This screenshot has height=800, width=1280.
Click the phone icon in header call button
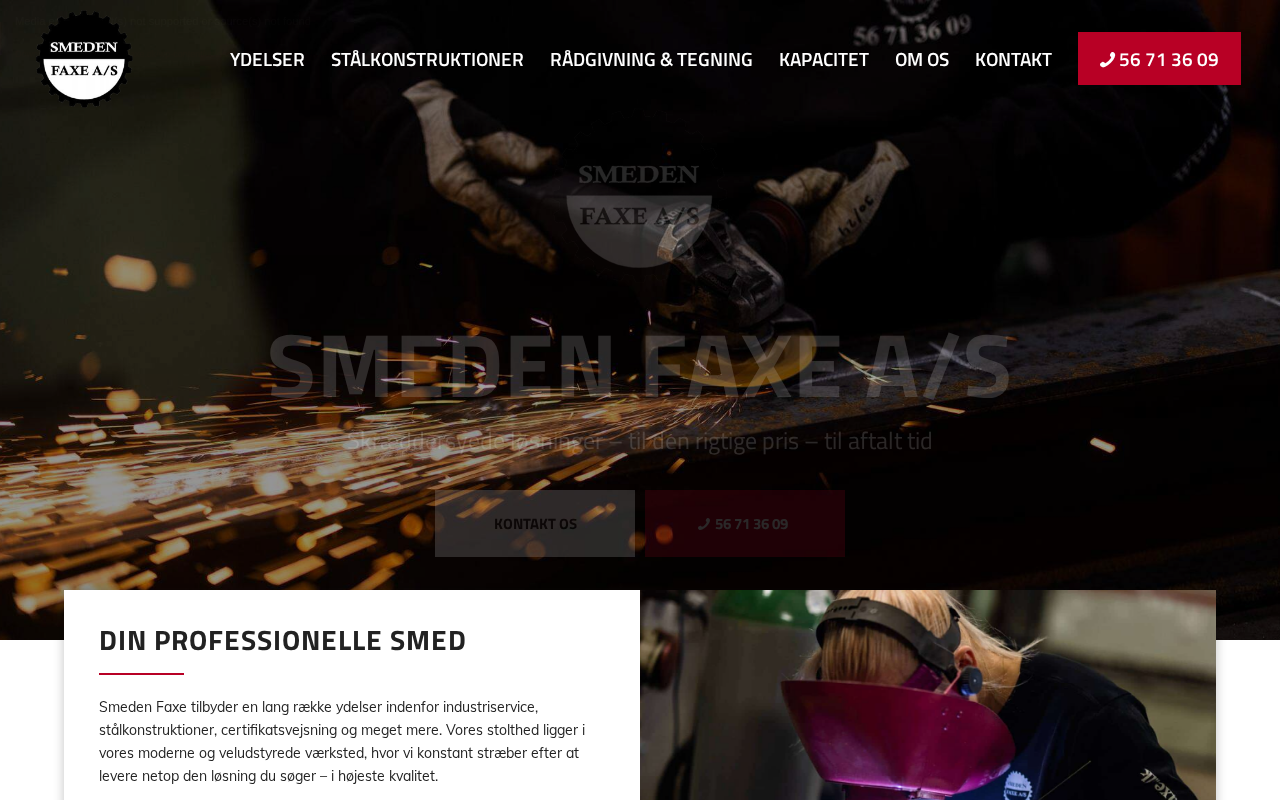(x=1107, y=60)
